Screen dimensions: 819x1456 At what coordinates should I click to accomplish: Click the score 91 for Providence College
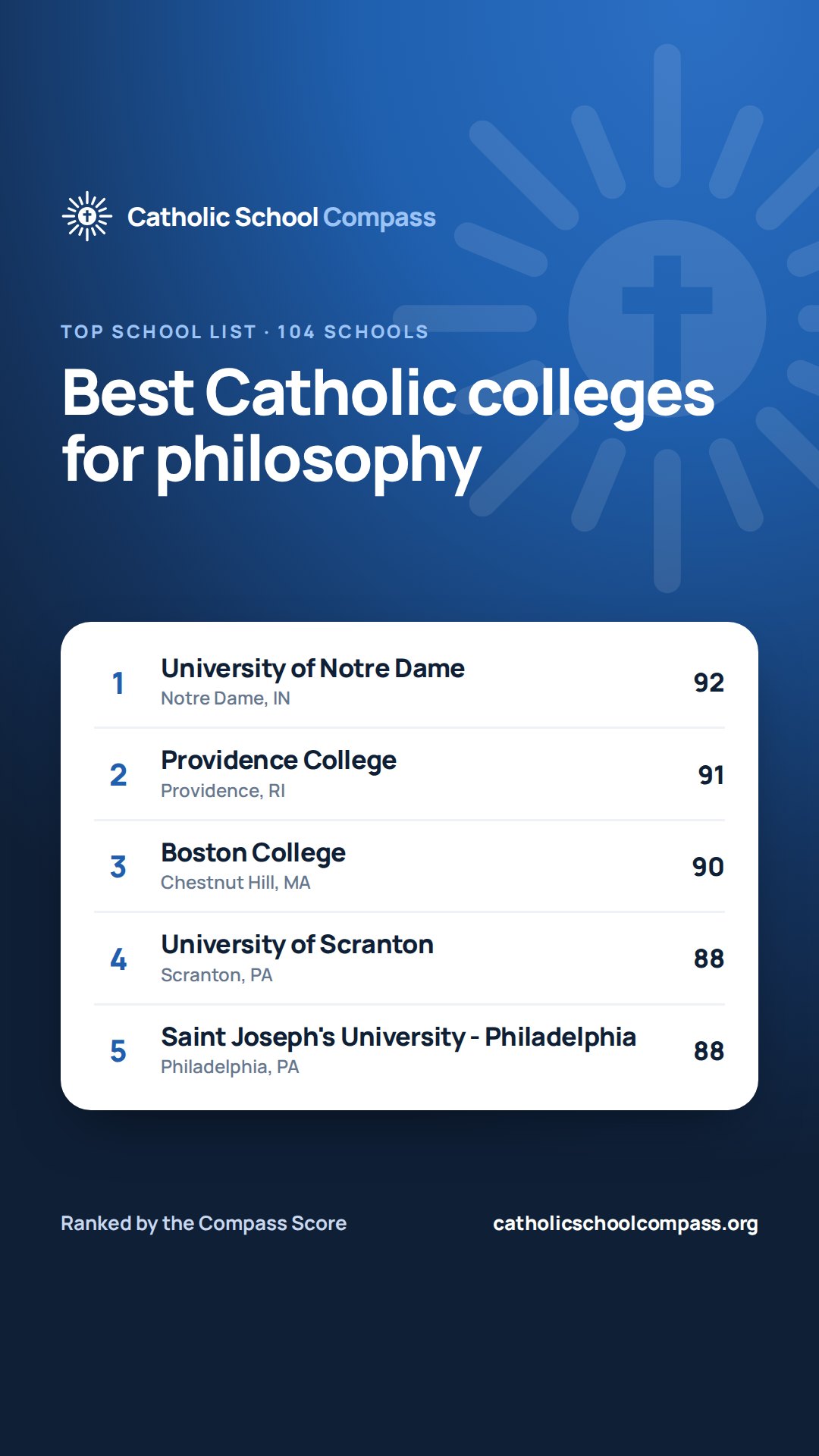(711, 775)
